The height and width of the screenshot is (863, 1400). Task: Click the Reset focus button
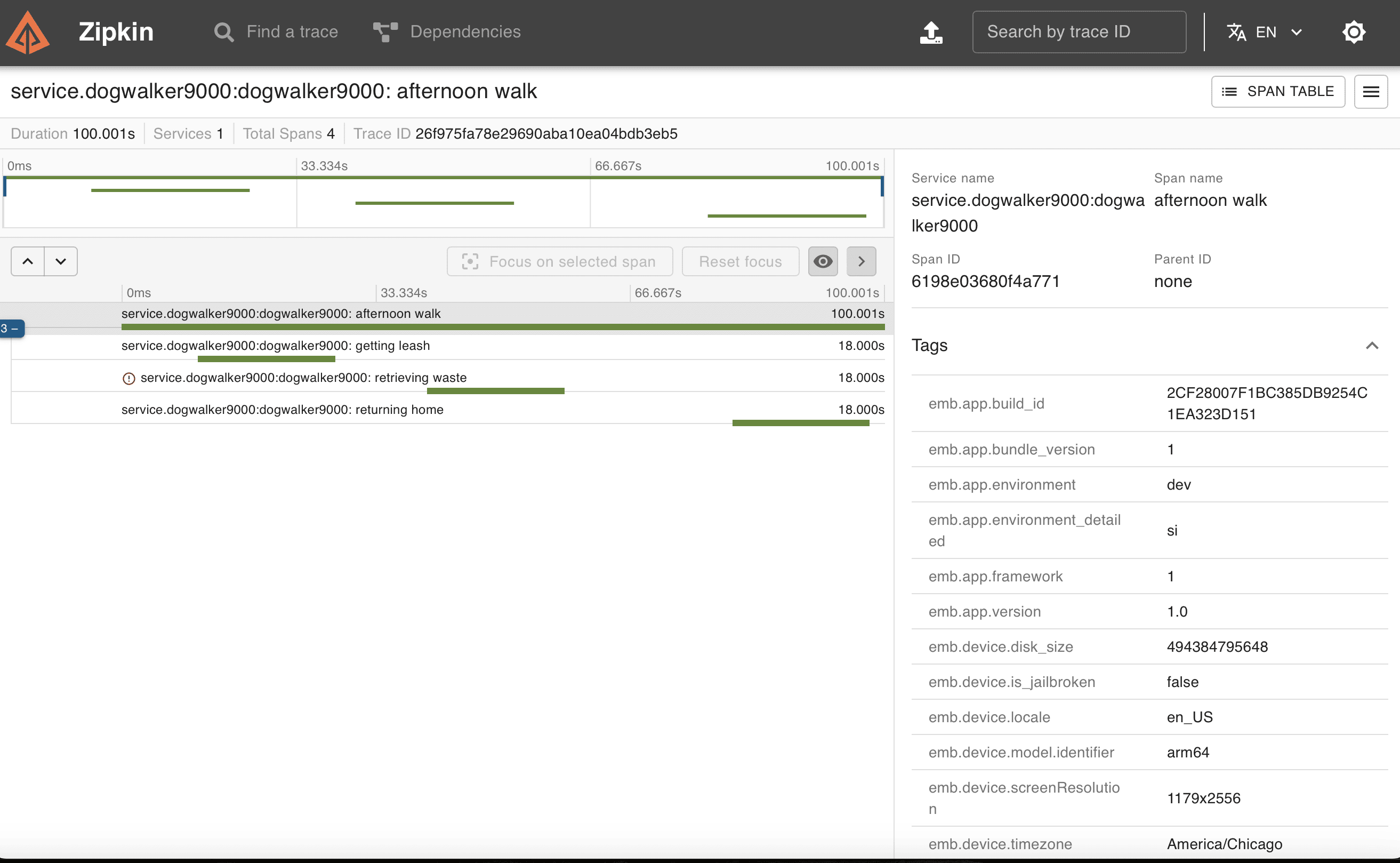tap(741, 261)
